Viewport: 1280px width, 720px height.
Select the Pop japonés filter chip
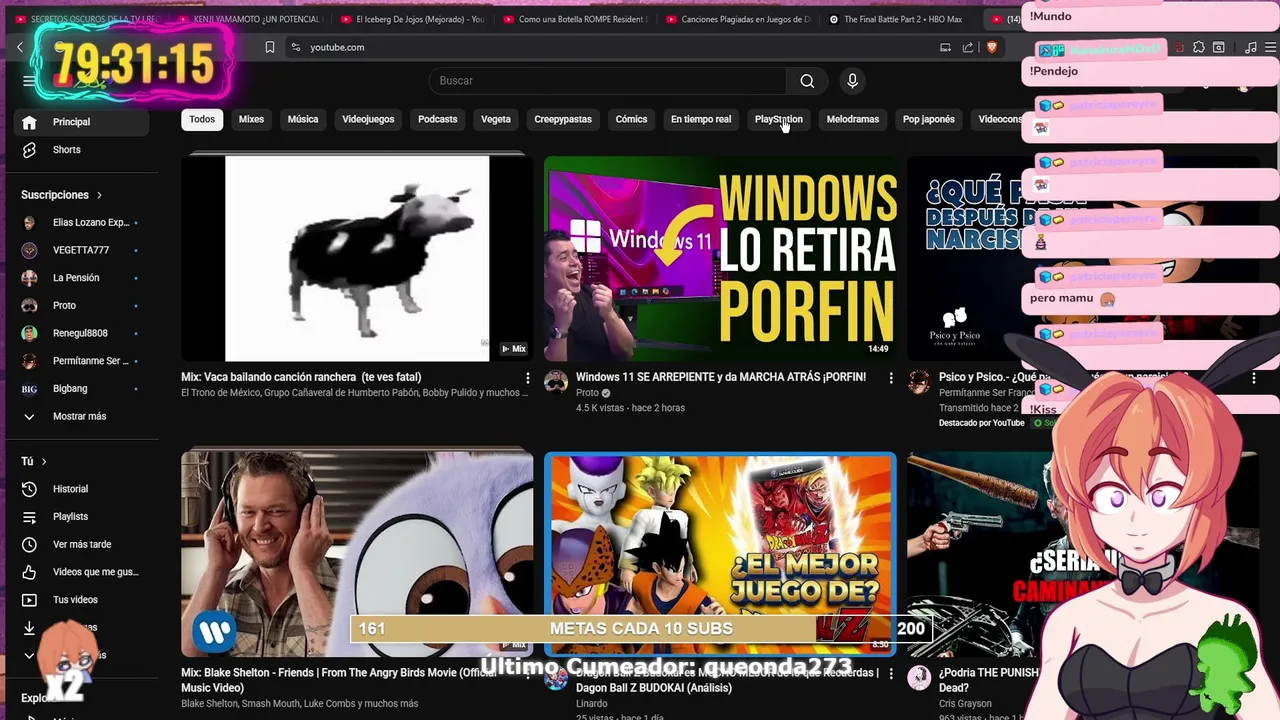(929, 119)
